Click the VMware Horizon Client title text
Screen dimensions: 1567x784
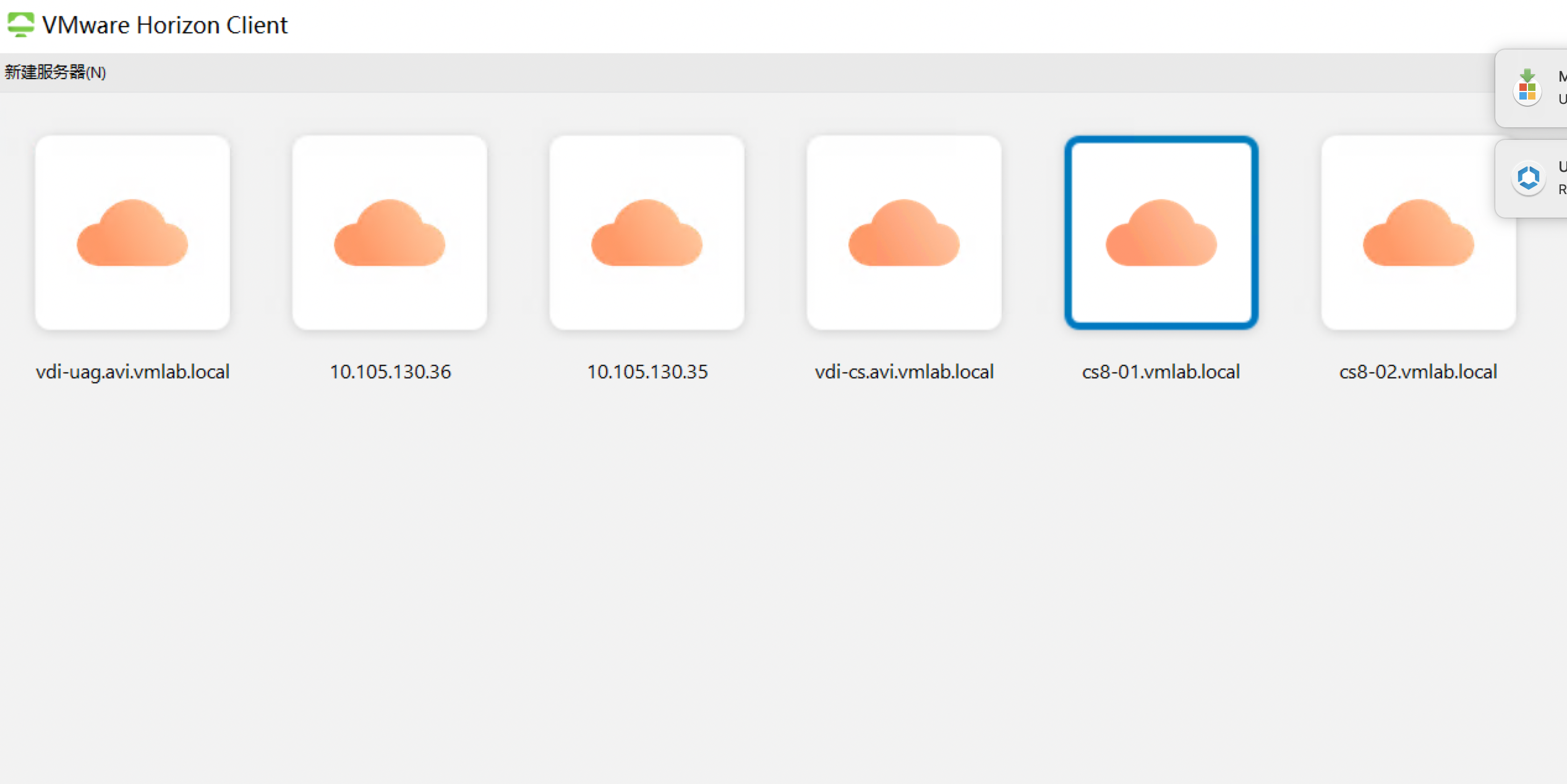pos(164,25)
